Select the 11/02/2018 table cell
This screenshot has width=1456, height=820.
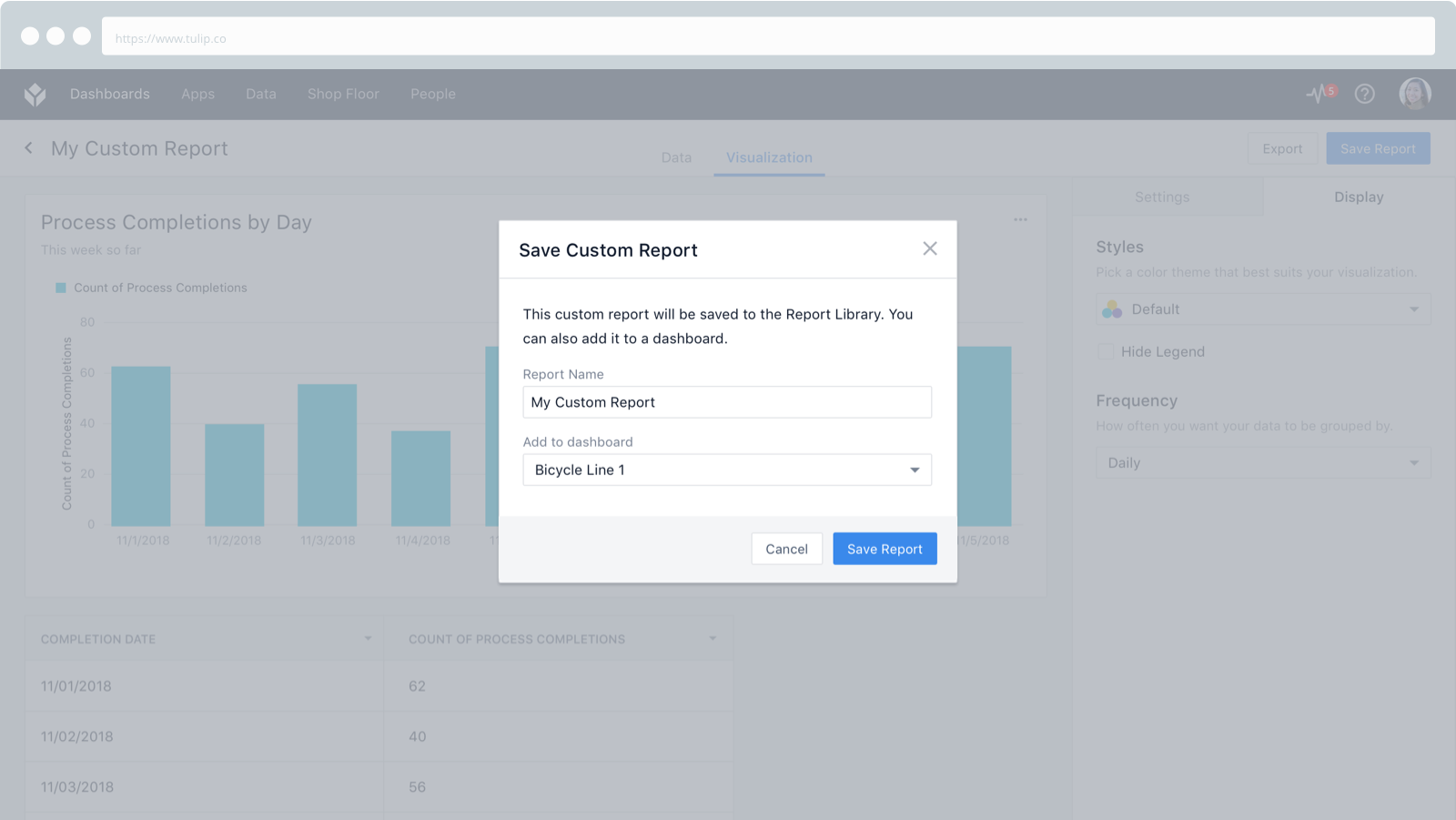pos(204,736)
